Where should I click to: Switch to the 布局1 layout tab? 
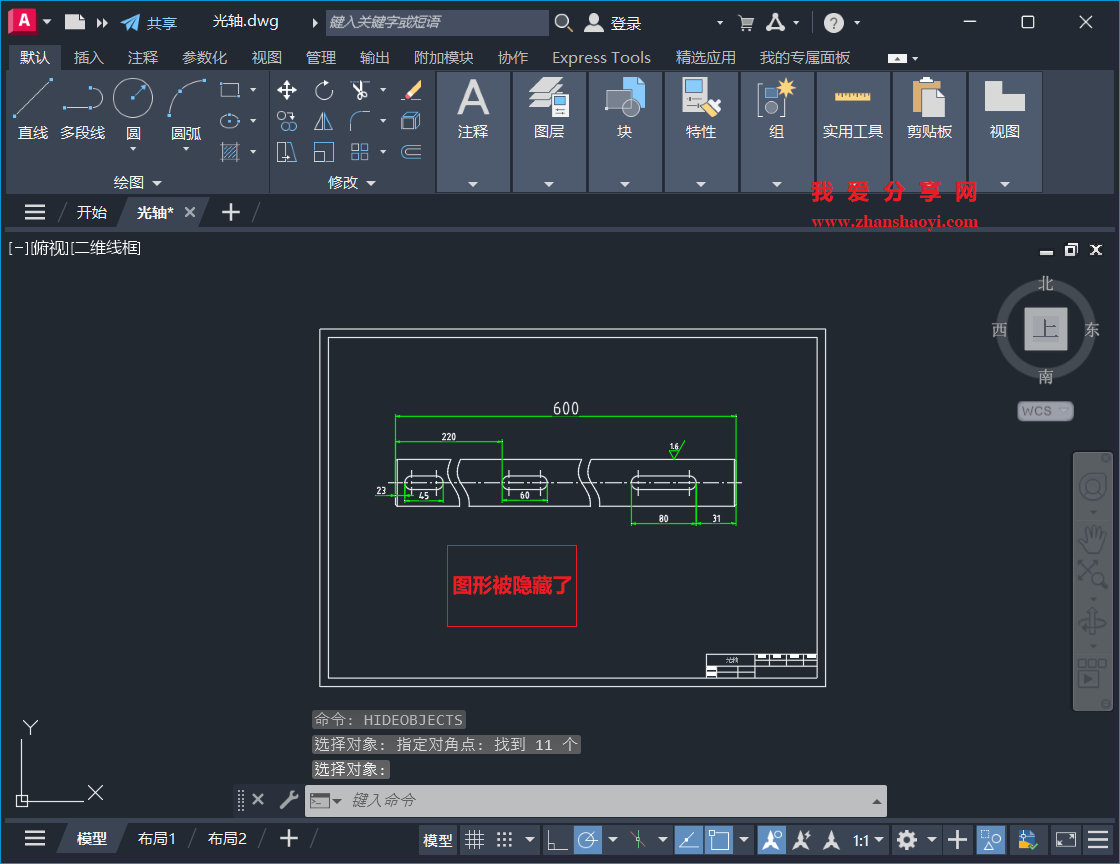[156, 838]
